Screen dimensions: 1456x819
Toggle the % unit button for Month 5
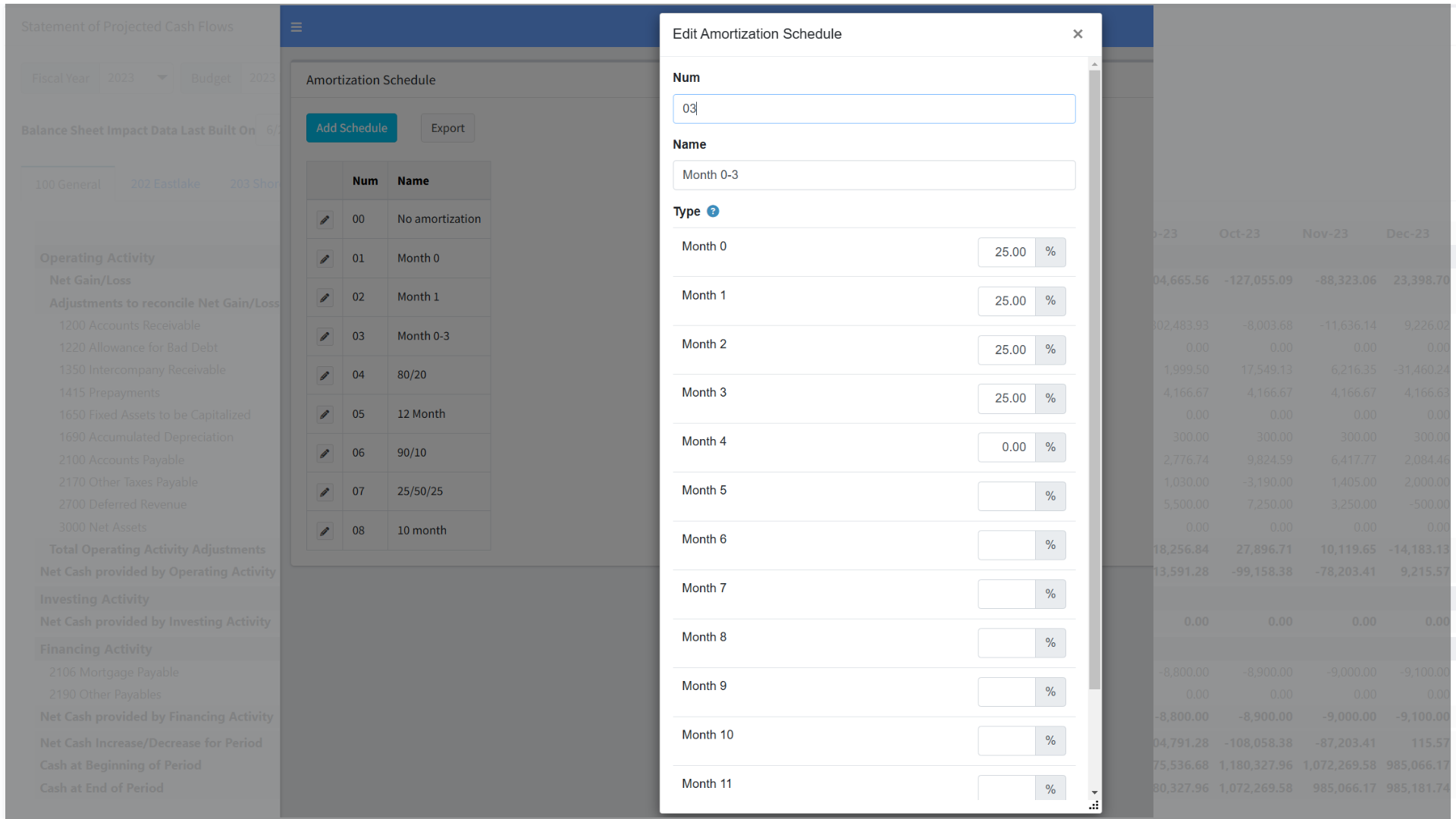(1050, 496)
